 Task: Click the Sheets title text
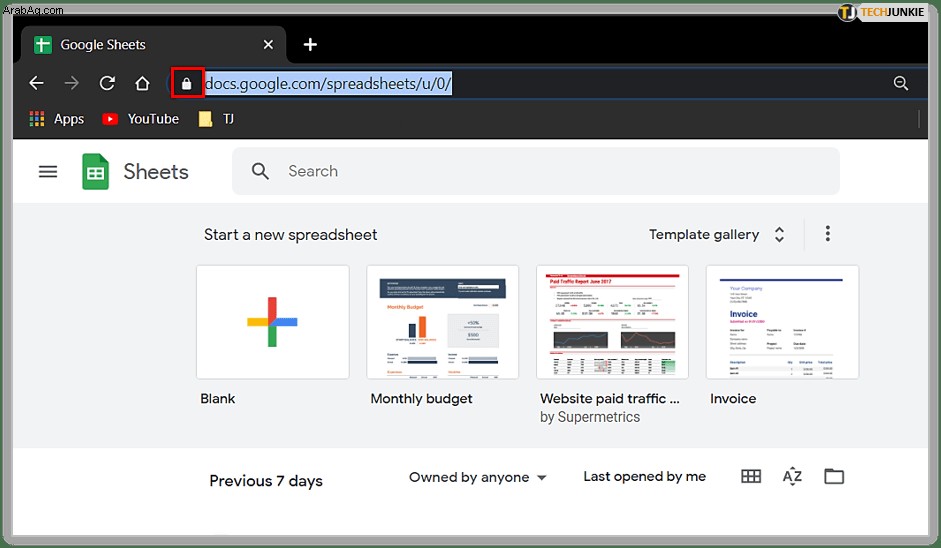tap(156, 172)
